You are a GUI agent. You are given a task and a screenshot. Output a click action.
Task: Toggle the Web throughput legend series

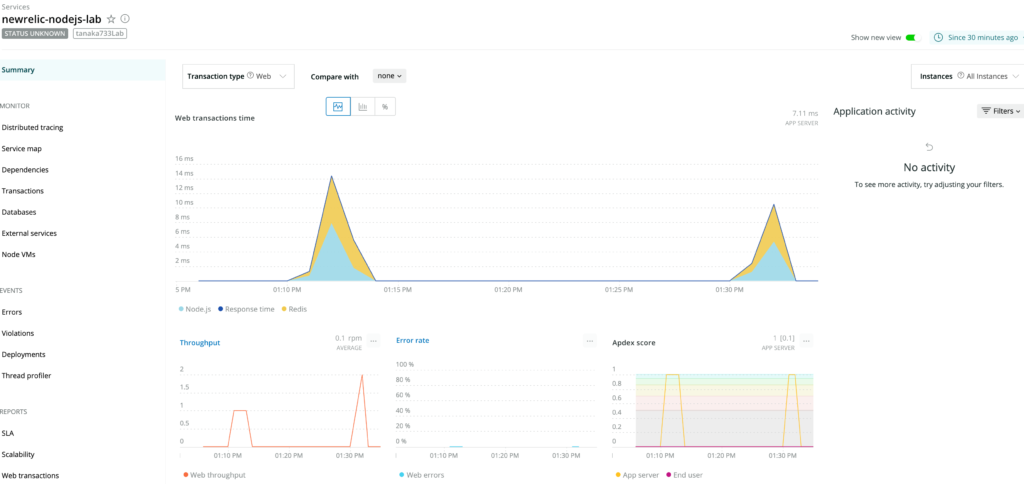pyautogui.click(x=215, y=475)
